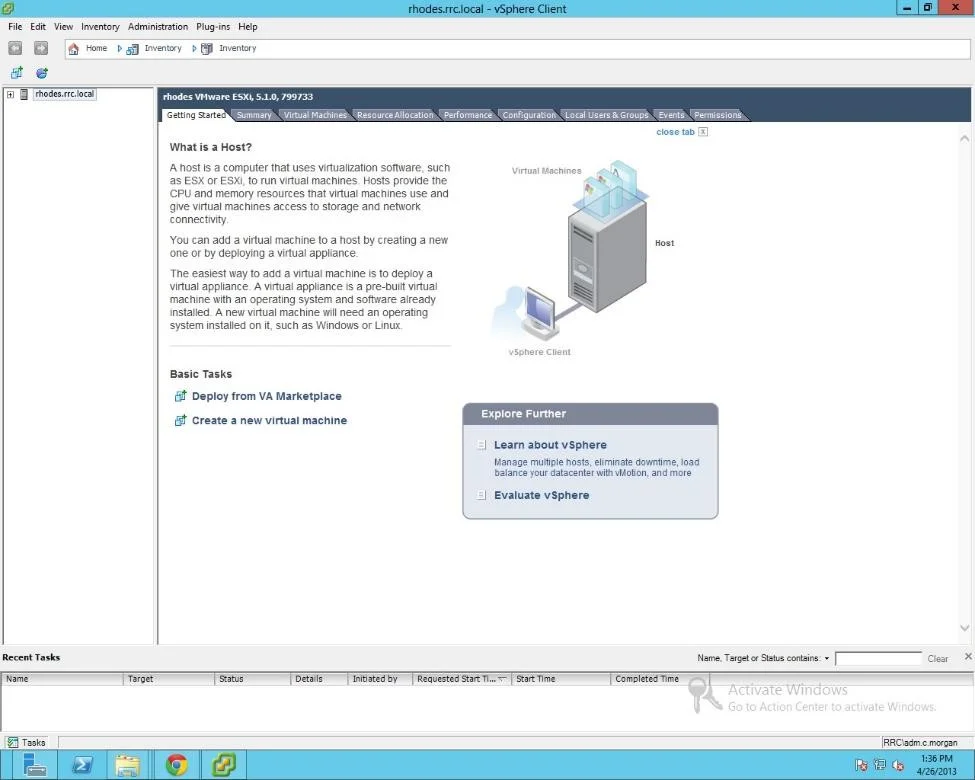Click the first Inventory breadcrumb icon
Viewport: 975px width, 780px height.
[132, 49]
